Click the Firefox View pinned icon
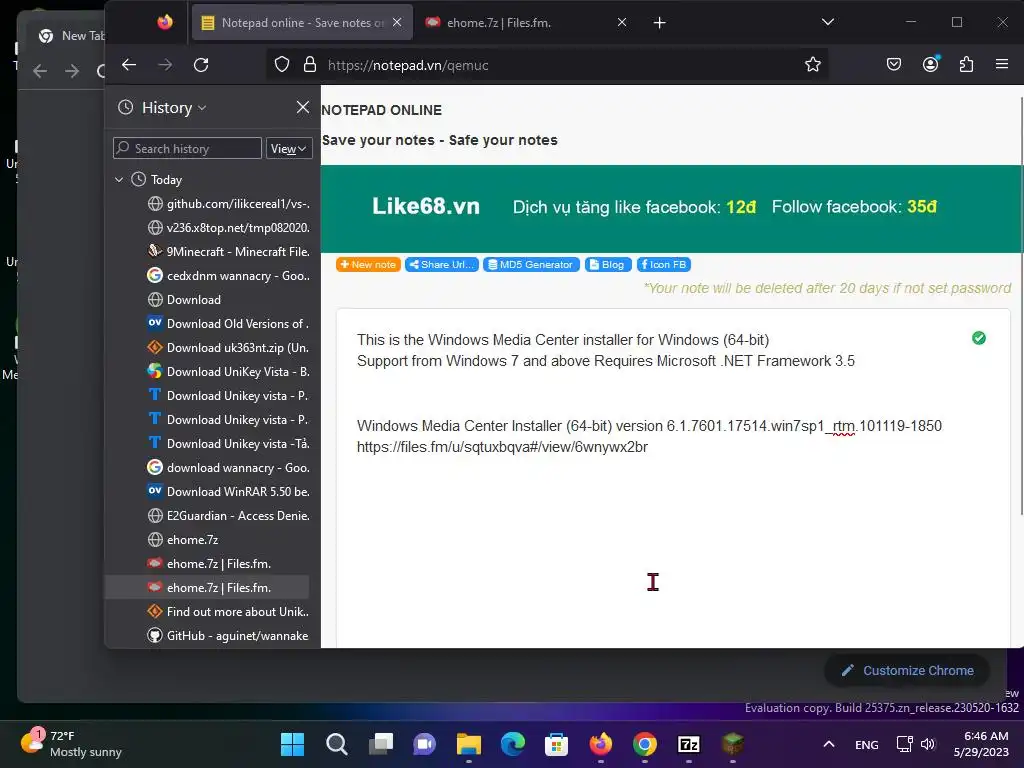 [x=165, y=22]
